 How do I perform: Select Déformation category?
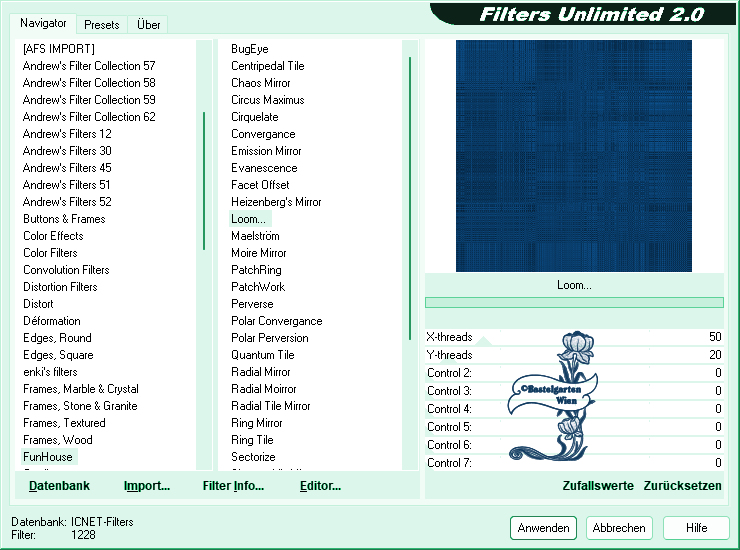(52, 321)
